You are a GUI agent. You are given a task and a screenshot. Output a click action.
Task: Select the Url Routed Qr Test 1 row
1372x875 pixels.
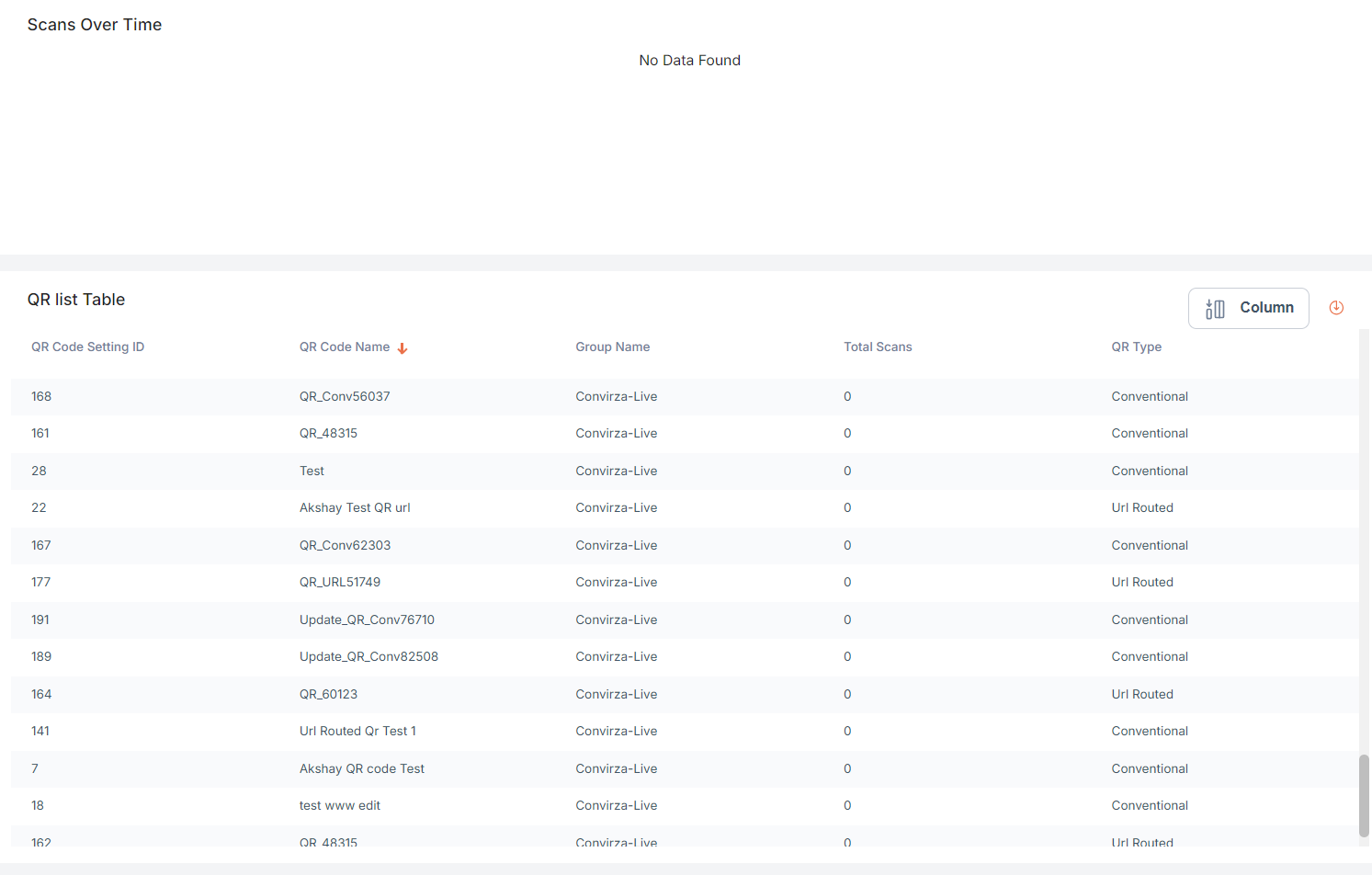pyautogui.click(x=357, y=732)
